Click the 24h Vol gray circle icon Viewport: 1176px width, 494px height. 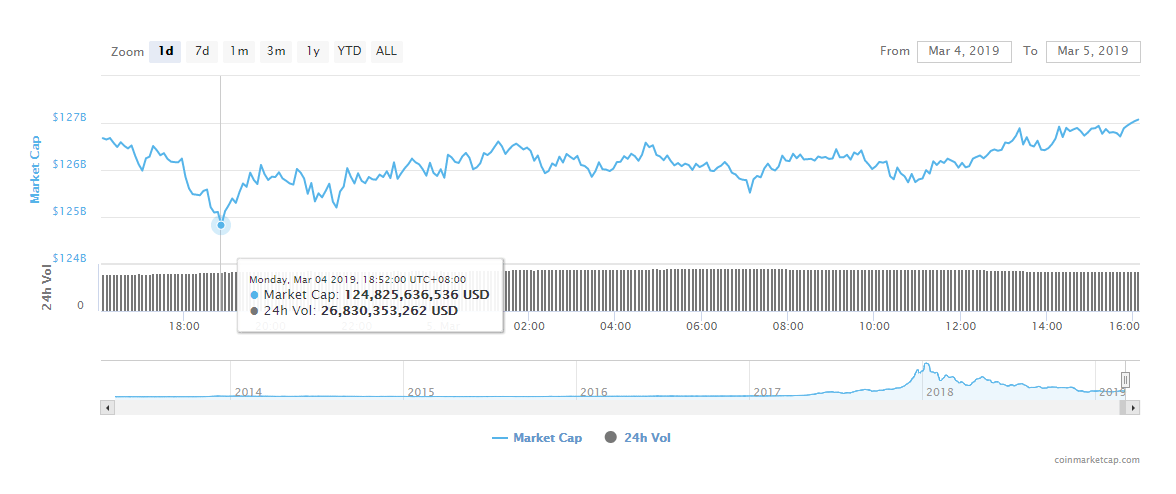click(611, 438)
